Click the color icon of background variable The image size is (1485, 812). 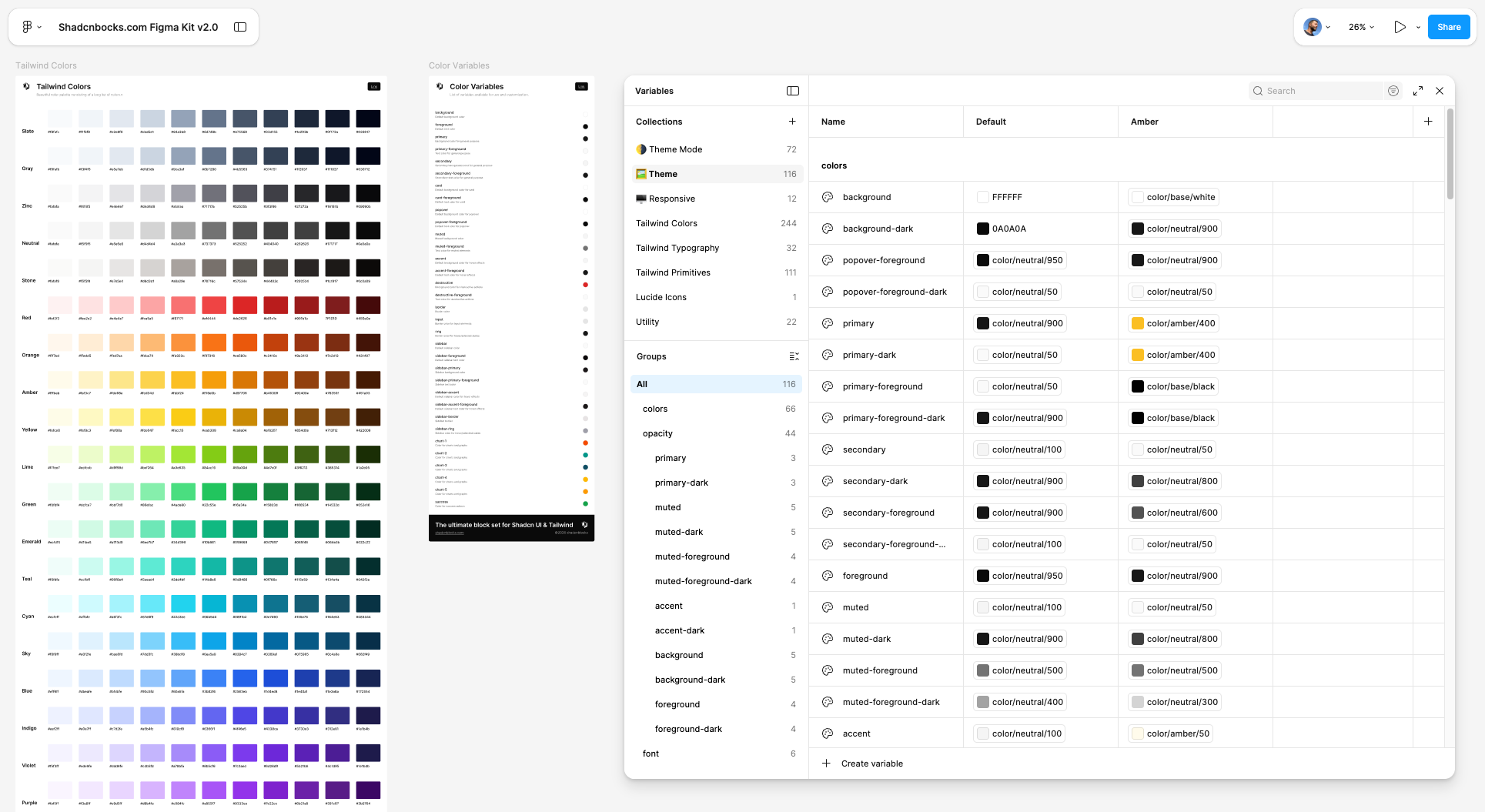[828, 197]
